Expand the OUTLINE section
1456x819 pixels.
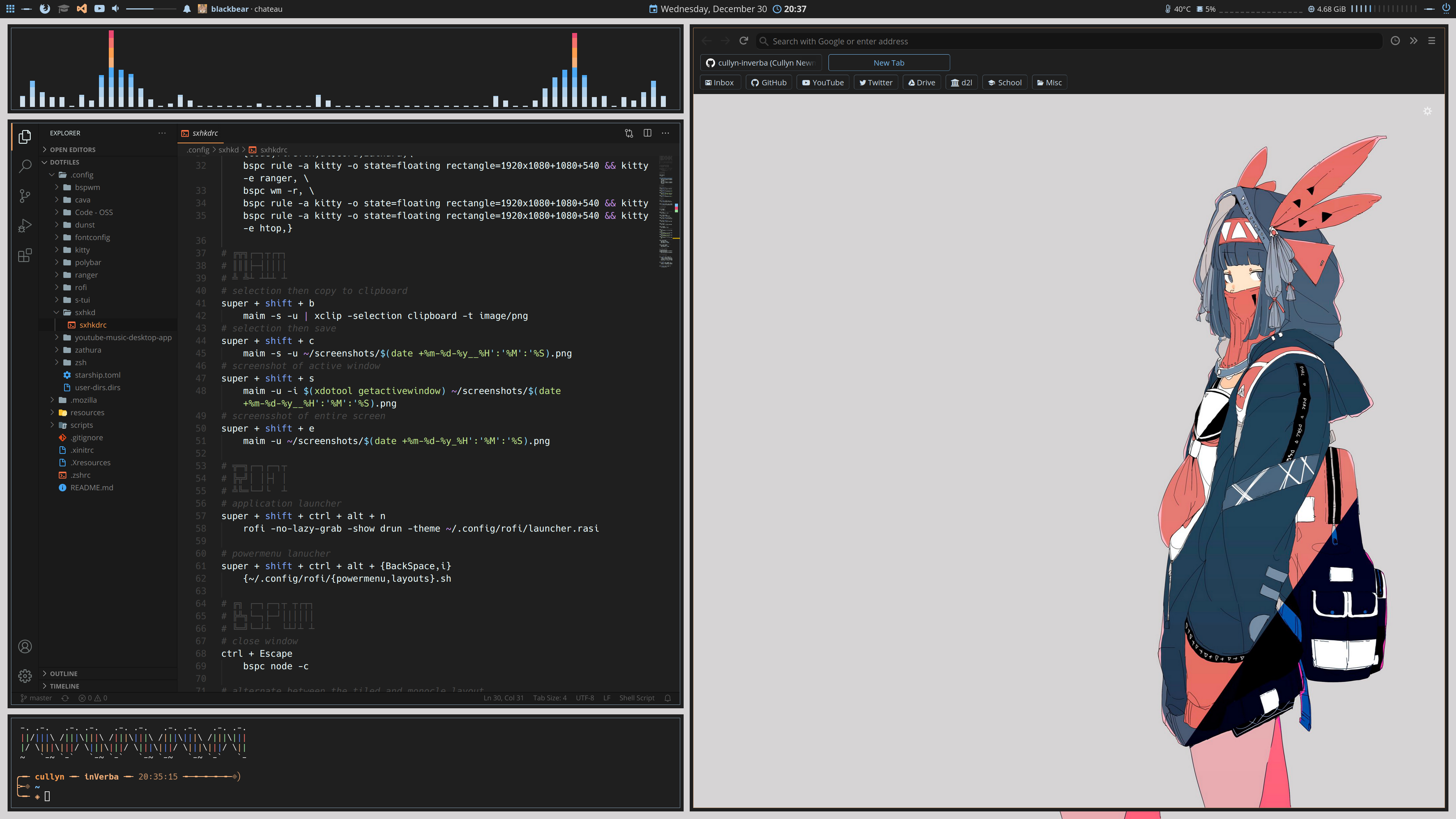click(x=63, y=673)
